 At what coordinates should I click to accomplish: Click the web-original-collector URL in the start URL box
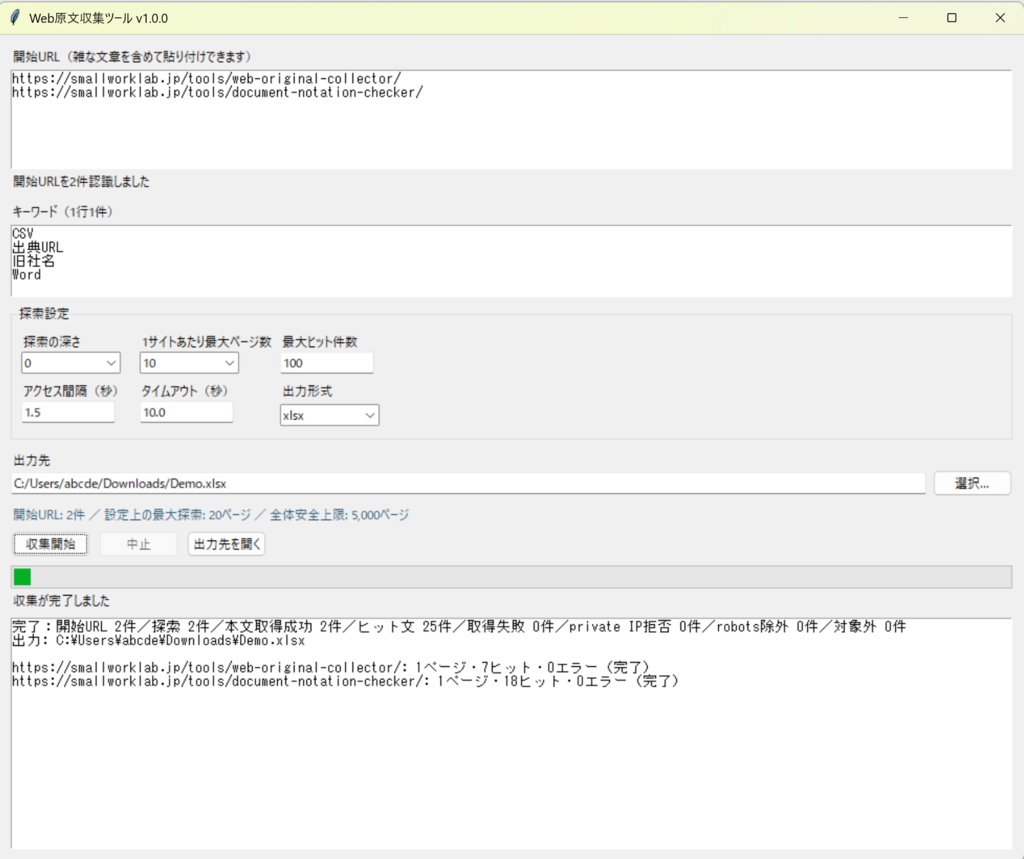[206, 78]
